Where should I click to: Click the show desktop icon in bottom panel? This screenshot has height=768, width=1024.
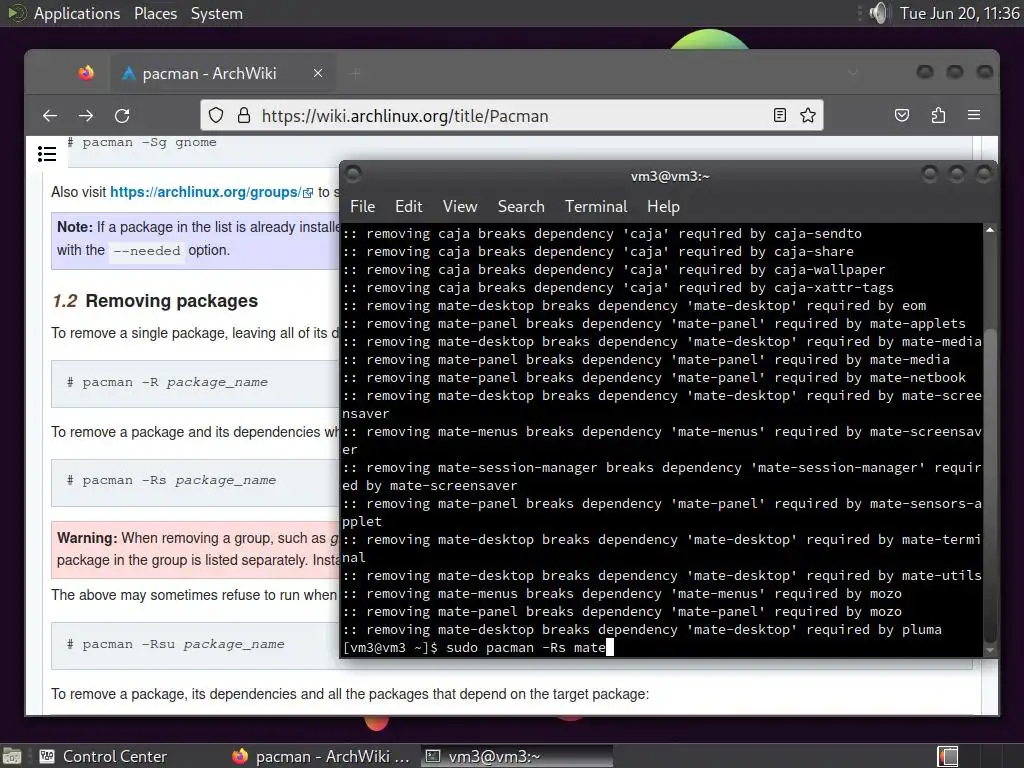[x=12, y=756]
